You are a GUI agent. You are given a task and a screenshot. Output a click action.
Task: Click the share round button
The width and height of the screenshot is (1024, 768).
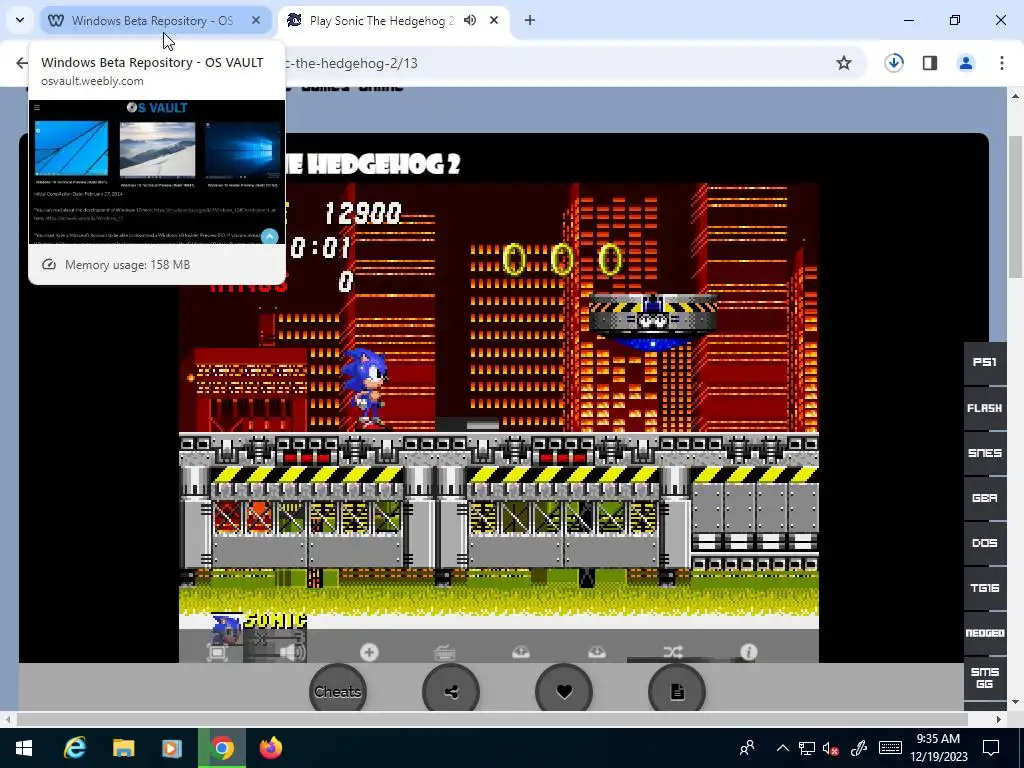coord(451,692)
